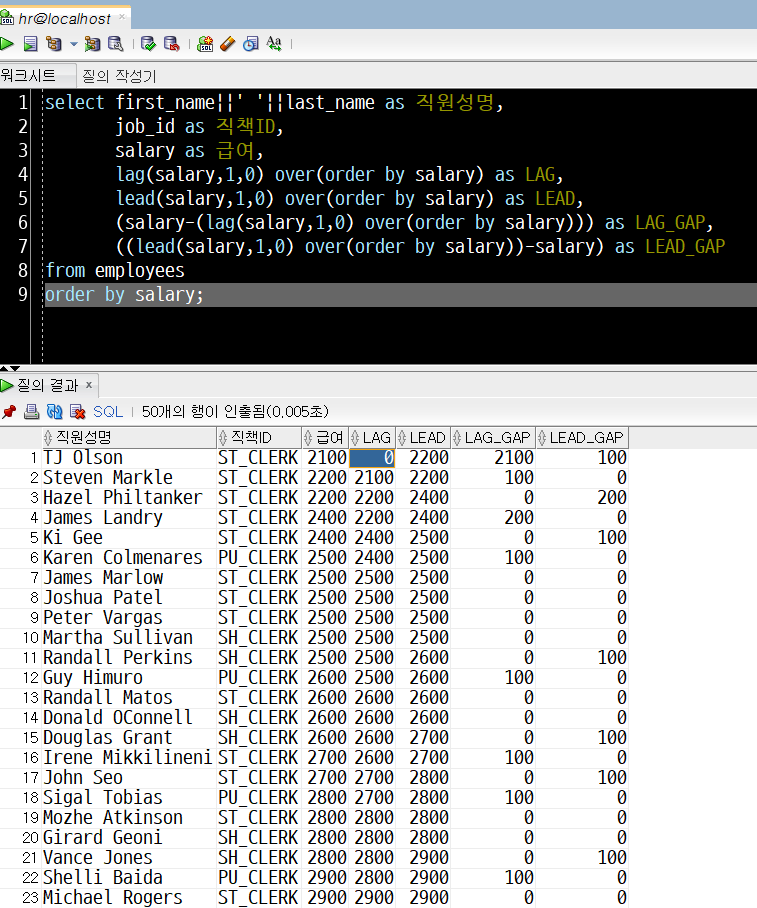The width and height of the screenshot is (757, 908).
Task: Click the Run Script toolbar icon
Action: pos(30,43)
